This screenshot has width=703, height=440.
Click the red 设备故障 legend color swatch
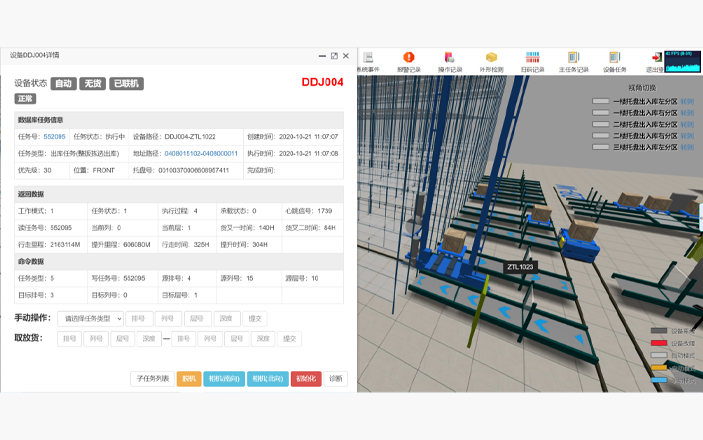tap(658, 343)
